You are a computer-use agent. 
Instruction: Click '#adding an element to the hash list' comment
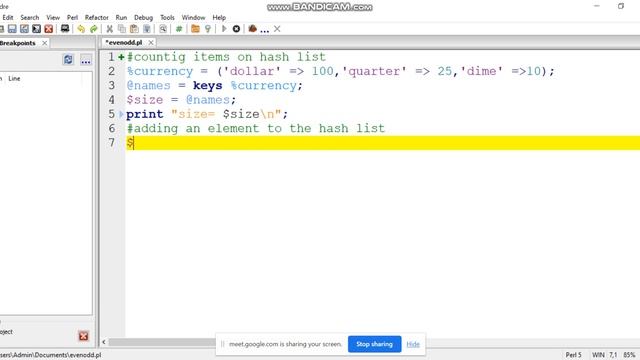pos(256,128)
